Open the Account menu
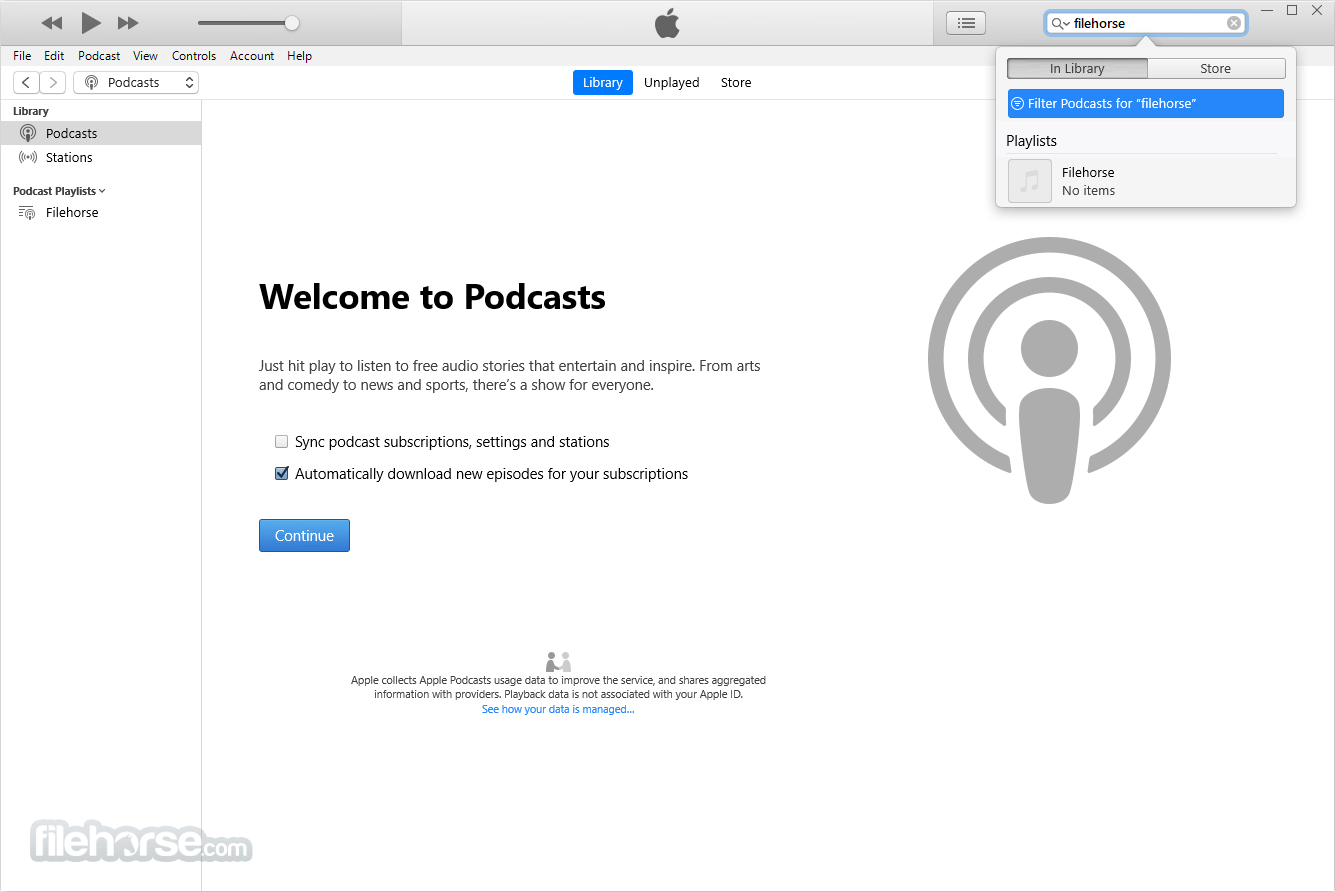 [x=252, y=56]
